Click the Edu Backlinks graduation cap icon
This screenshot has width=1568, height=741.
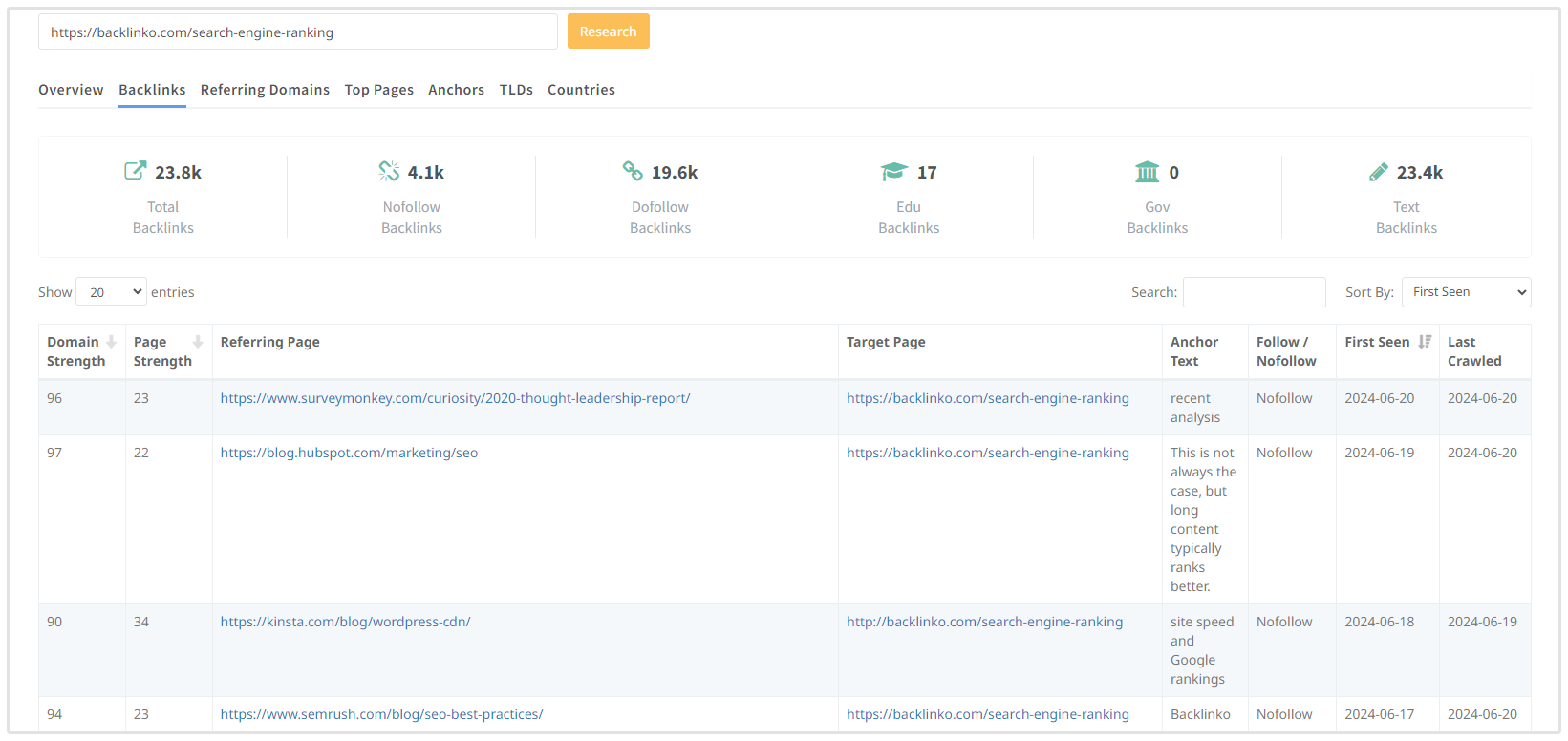click(893, 171)
